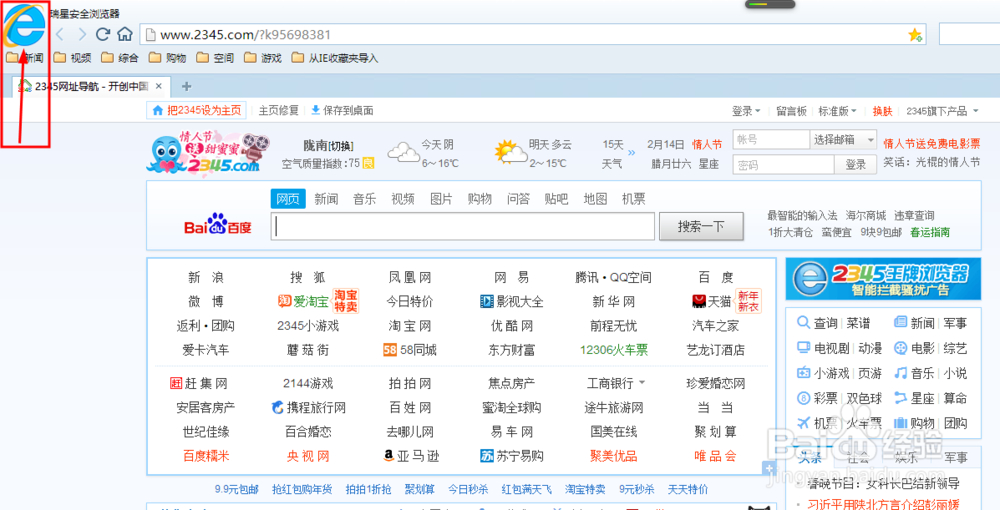Open the 视频 bookmarks folder
This screenshot has width=1000, height=510.
(73, 58)
